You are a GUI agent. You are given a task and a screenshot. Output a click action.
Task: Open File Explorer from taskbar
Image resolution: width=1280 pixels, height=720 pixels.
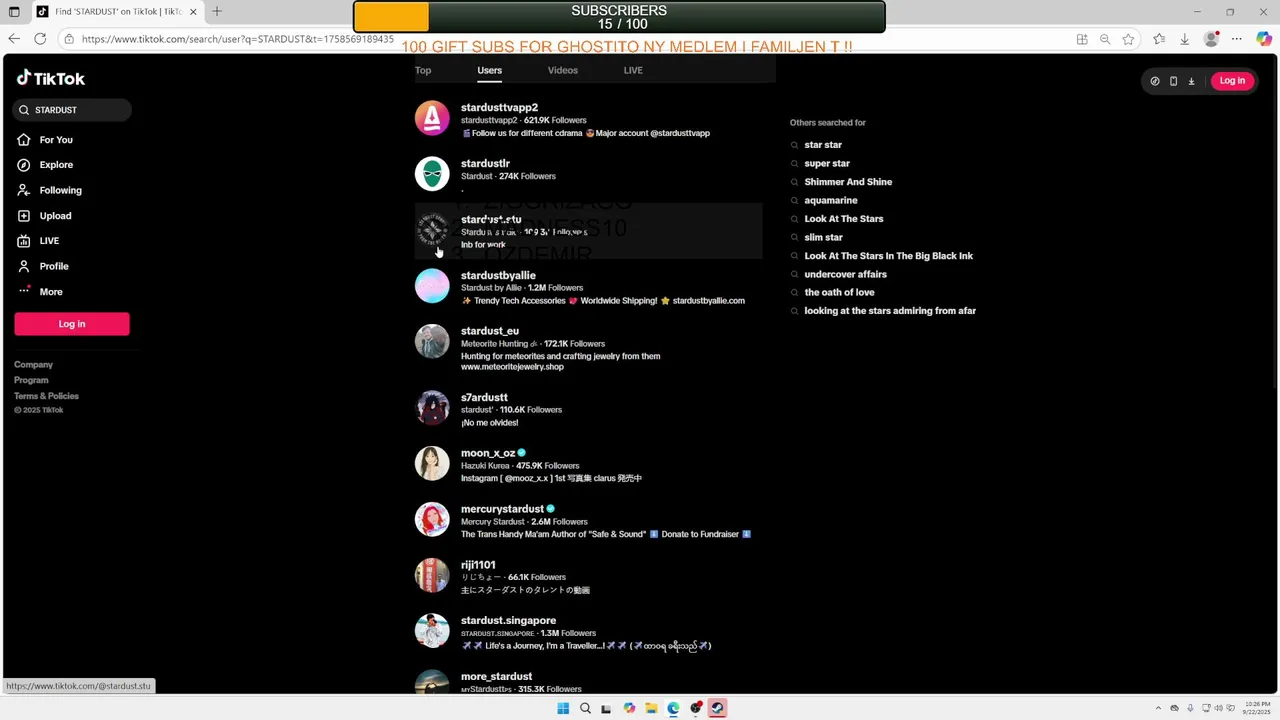coord(651,708)
